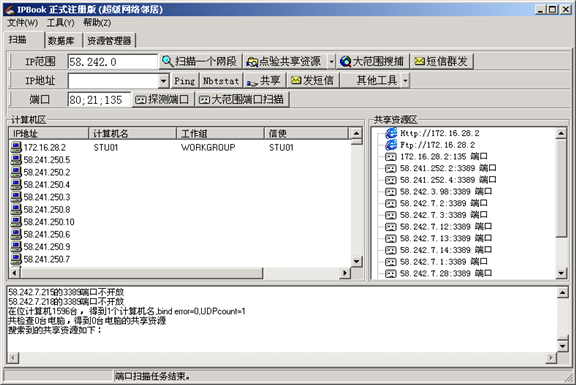Click the 大范围搜捕 button
Image resolution: width=576 pixels, height=385 pixels.
pyautogui.click(x=372, y=61)
